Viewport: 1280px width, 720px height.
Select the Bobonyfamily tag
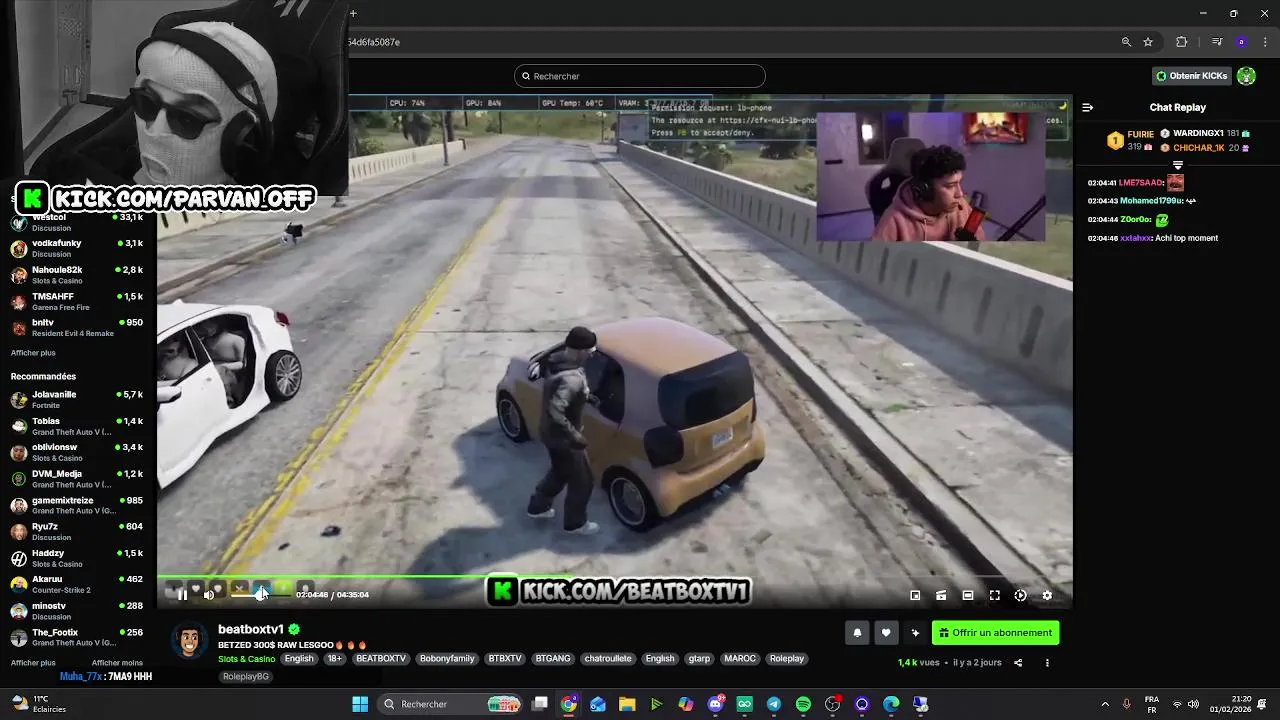coord(447,659)
